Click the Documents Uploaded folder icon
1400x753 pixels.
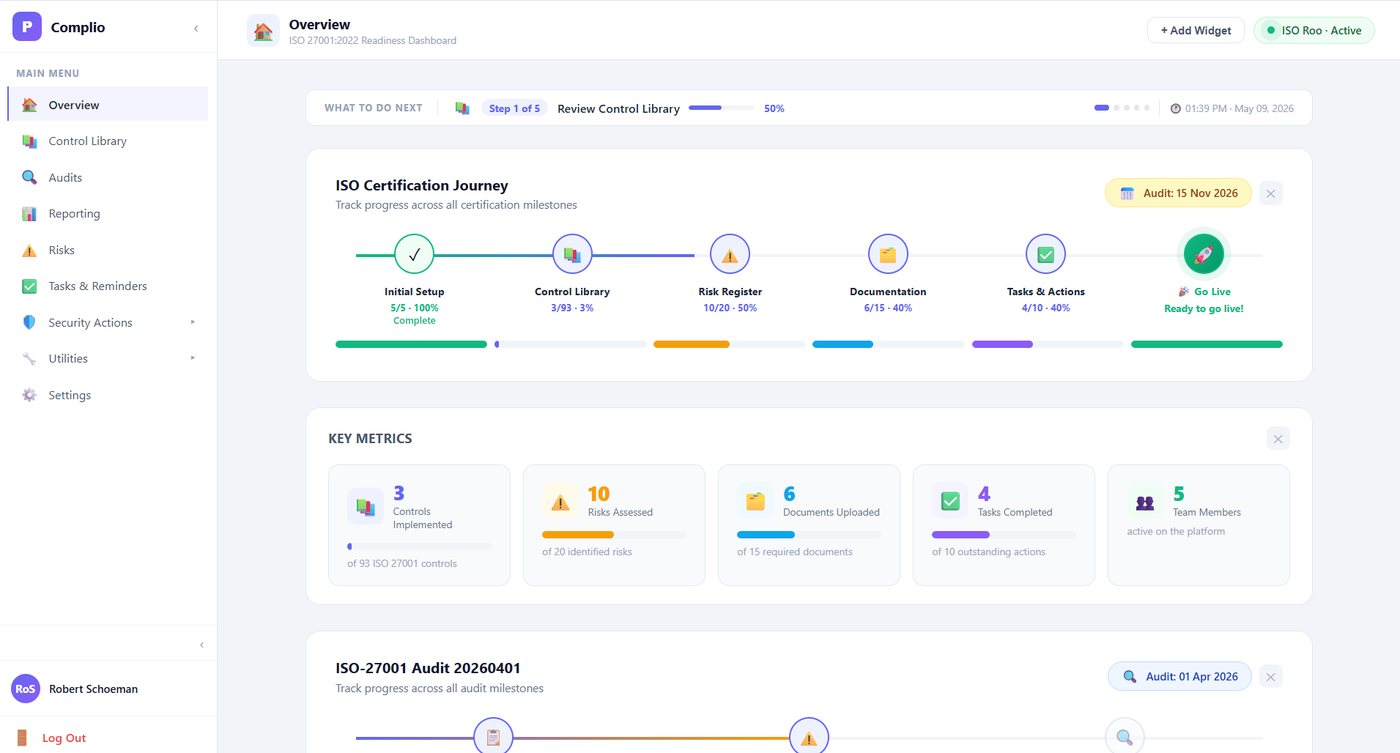(x=755, y=501)
